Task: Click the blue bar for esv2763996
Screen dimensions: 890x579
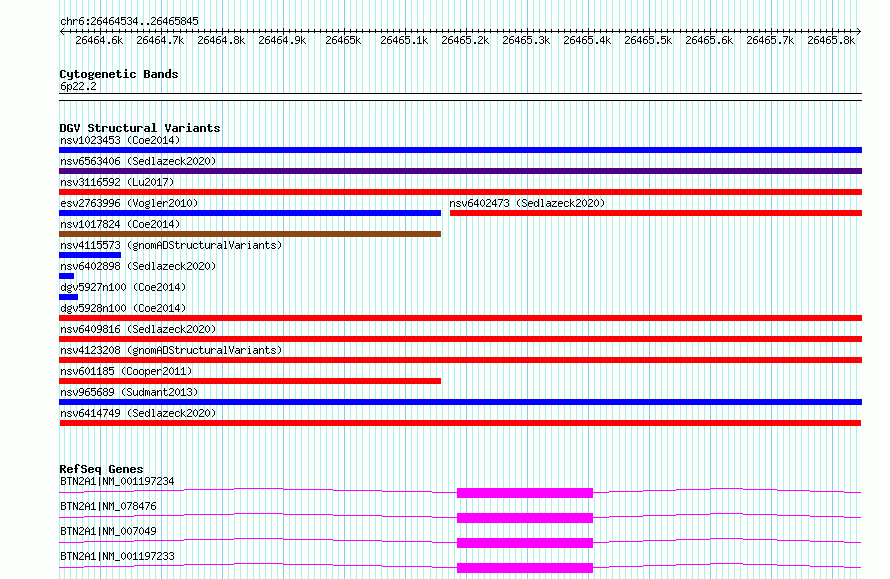Action: coord(250,213)
